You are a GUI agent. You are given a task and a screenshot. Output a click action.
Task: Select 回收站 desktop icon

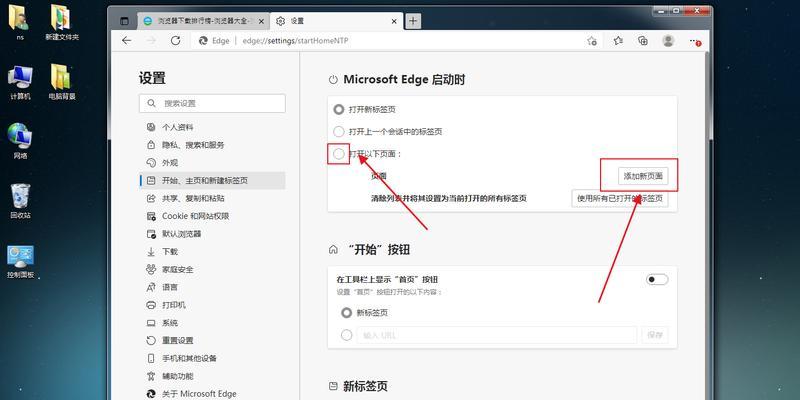click(x=20, y=201)
